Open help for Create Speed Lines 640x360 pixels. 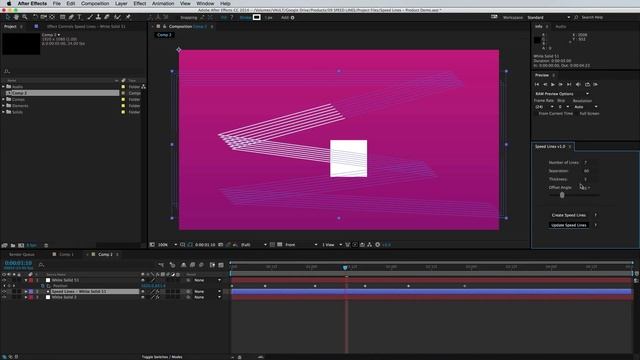pos(596,215)
